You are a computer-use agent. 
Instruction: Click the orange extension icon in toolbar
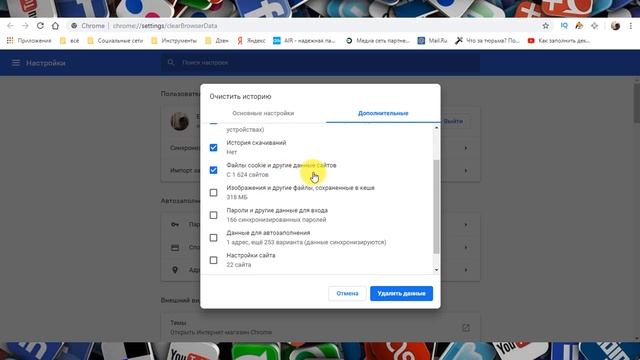click(x=579, y=26)
